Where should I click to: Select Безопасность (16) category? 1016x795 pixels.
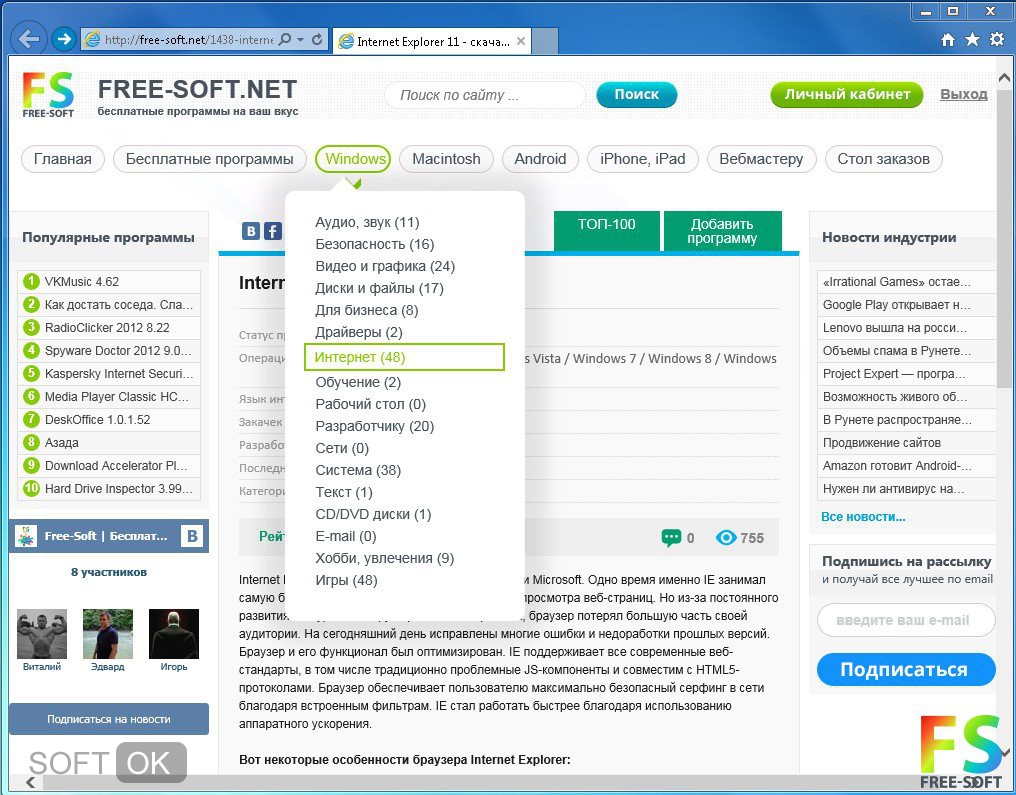point(375,244)
